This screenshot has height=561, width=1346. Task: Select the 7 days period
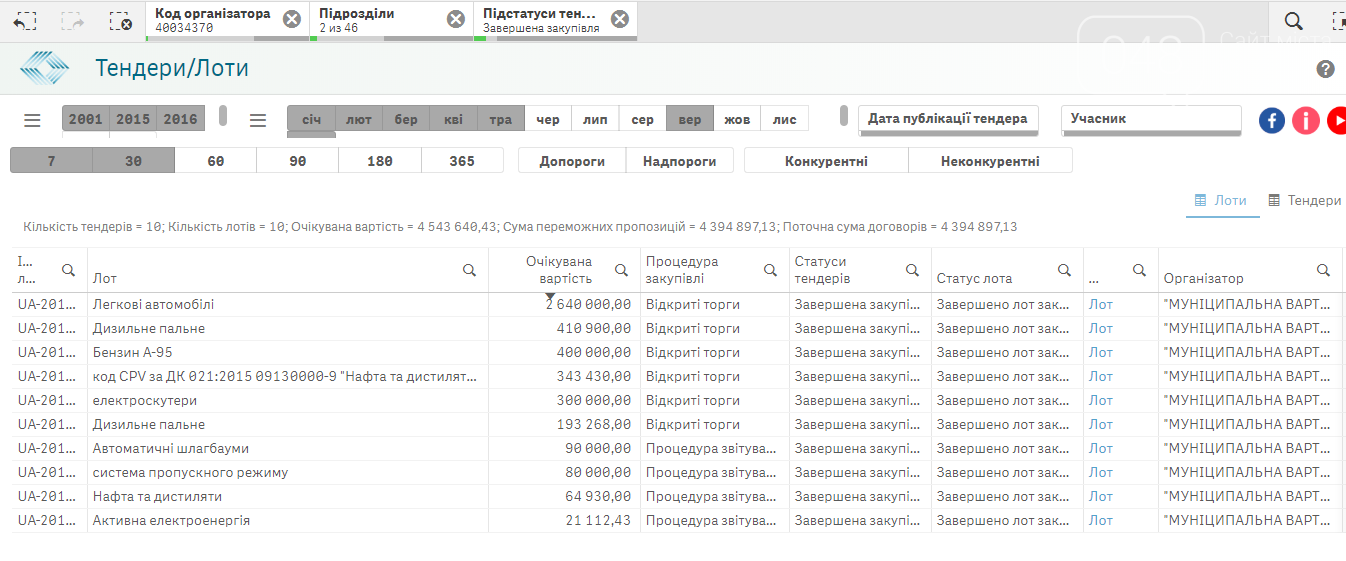pos(51,161)
